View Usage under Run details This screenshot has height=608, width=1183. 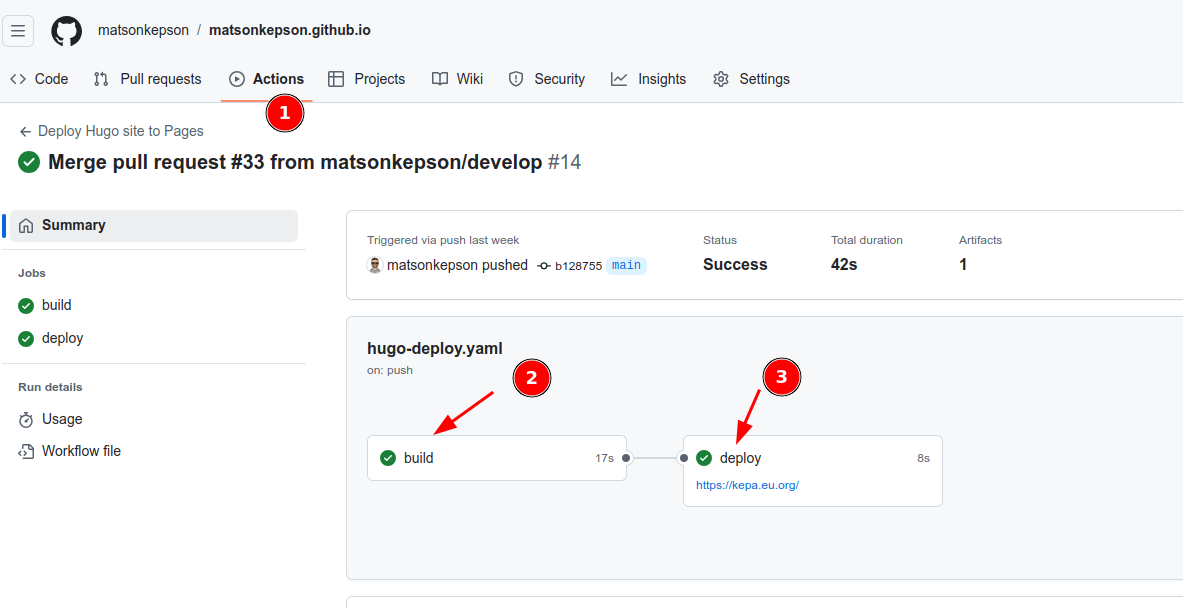click(x=62, y=419)
